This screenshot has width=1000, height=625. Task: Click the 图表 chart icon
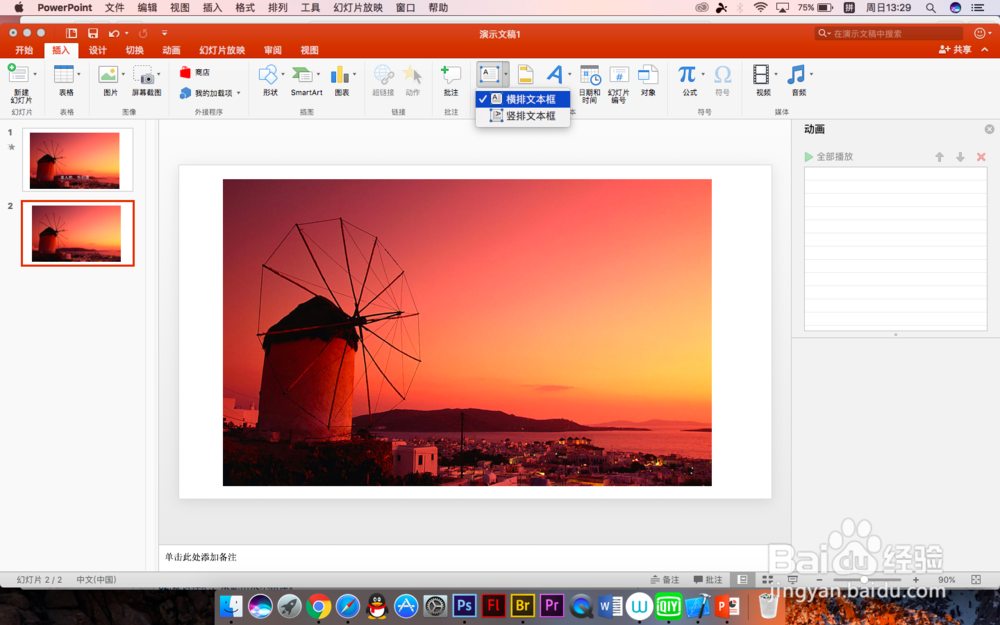339,75
